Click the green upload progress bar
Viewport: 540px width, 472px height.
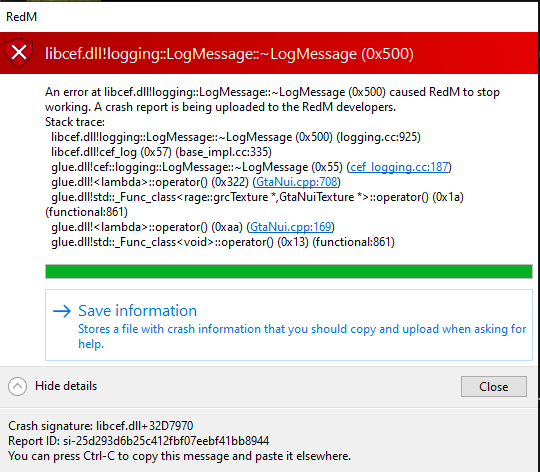289,271
